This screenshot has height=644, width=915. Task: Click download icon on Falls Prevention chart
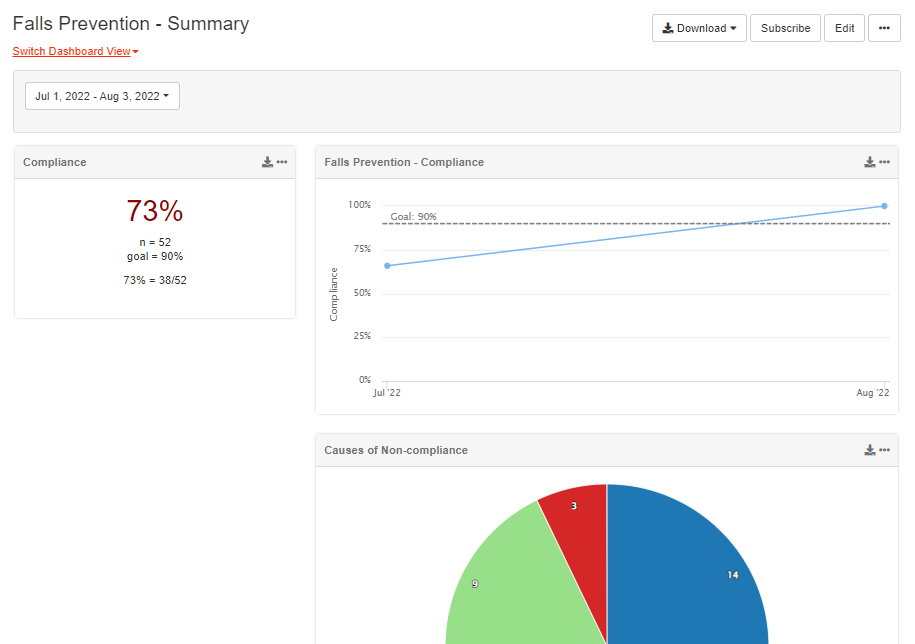click(870, 162)
